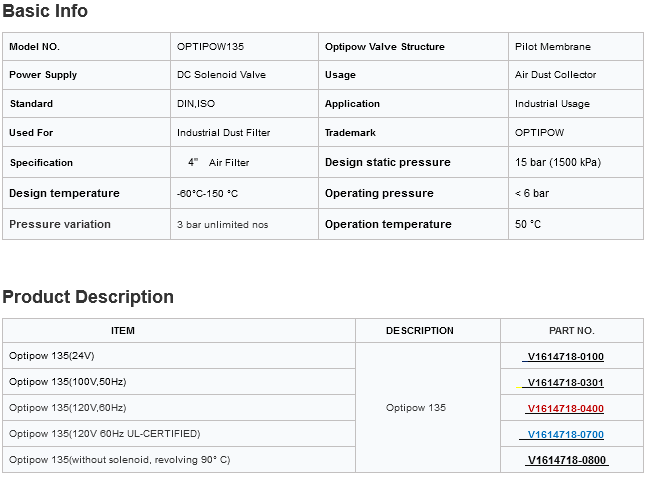
Task: Open part number V1614718-0301 link
Action: pyautogui.click(x=566, y=383)
